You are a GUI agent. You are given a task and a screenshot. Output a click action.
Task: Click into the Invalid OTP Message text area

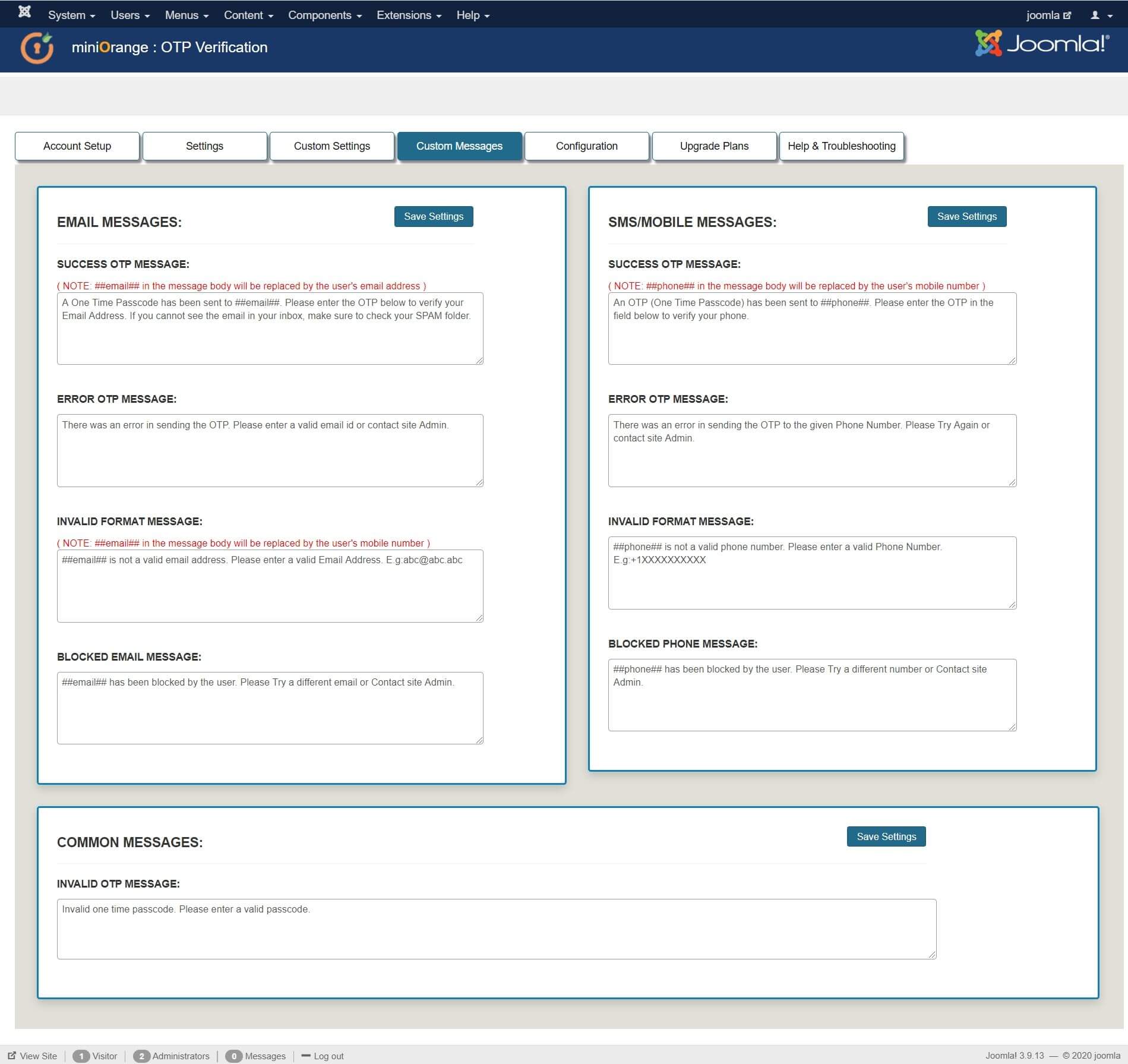tap(497, 929)
